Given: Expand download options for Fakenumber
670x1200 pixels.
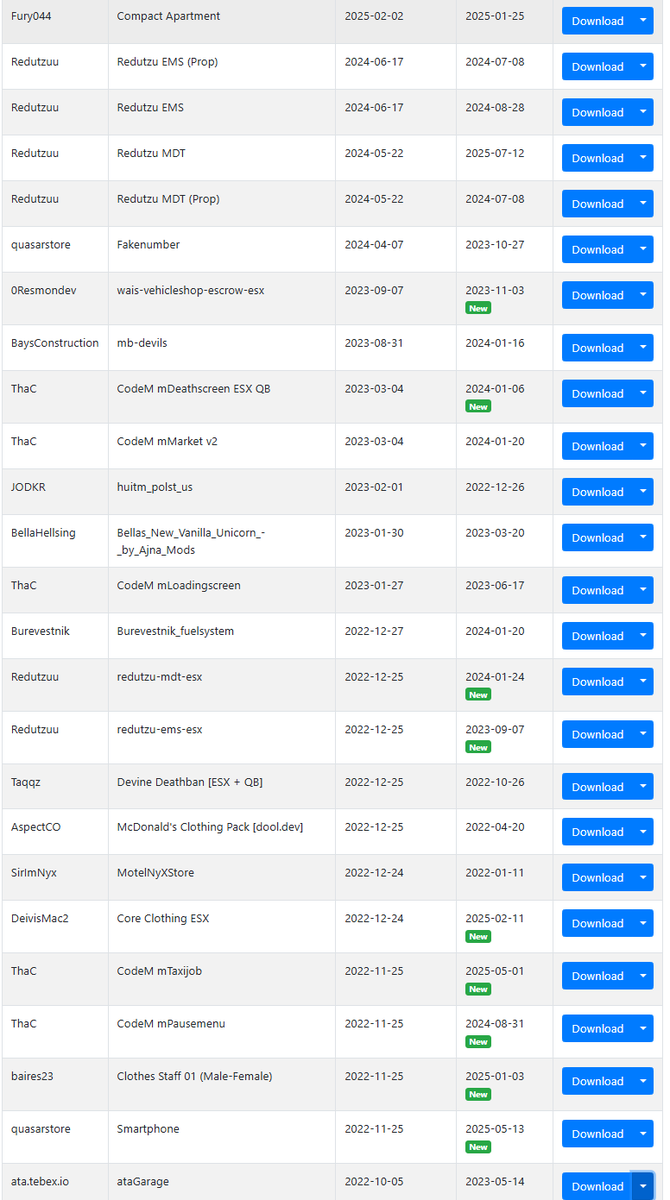Looking at the screenshot, I should [x=643, y=250].
